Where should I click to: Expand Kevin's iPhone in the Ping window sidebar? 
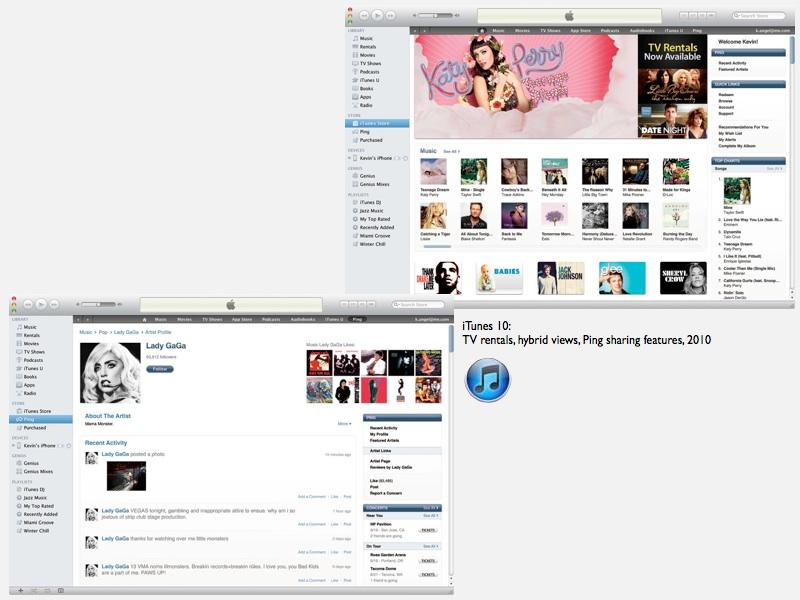tap(13, 445)
